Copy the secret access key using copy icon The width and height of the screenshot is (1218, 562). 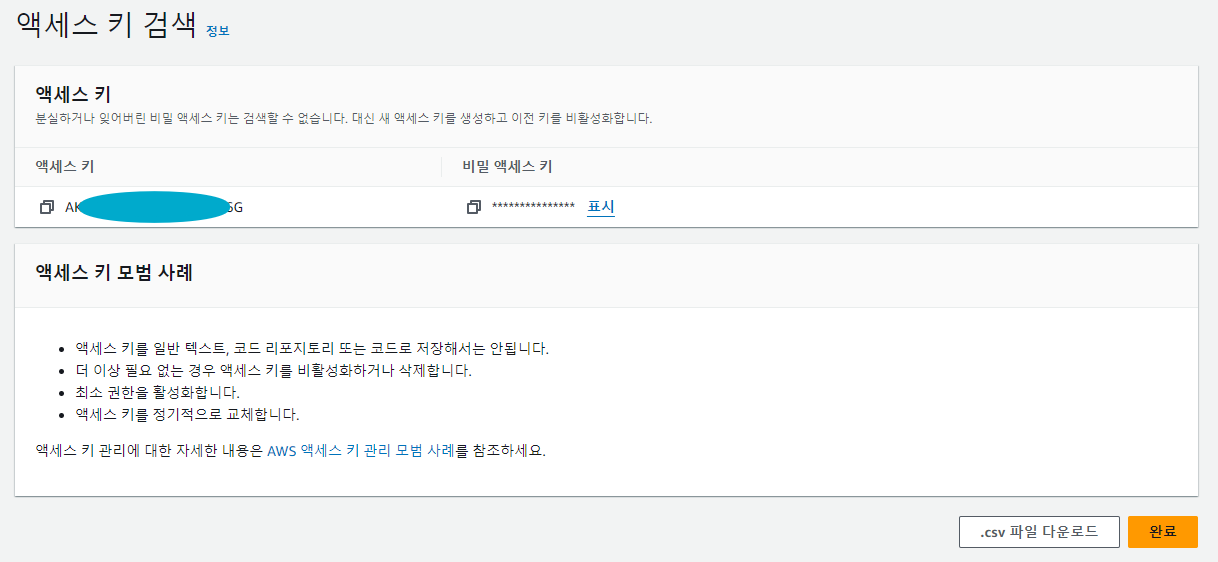pos(474,208)
